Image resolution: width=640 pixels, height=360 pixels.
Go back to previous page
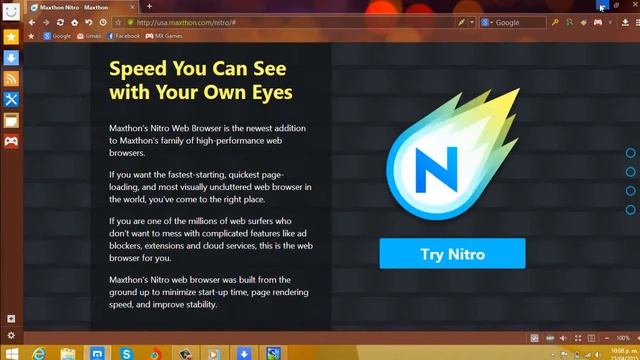[x=32, y=23]
